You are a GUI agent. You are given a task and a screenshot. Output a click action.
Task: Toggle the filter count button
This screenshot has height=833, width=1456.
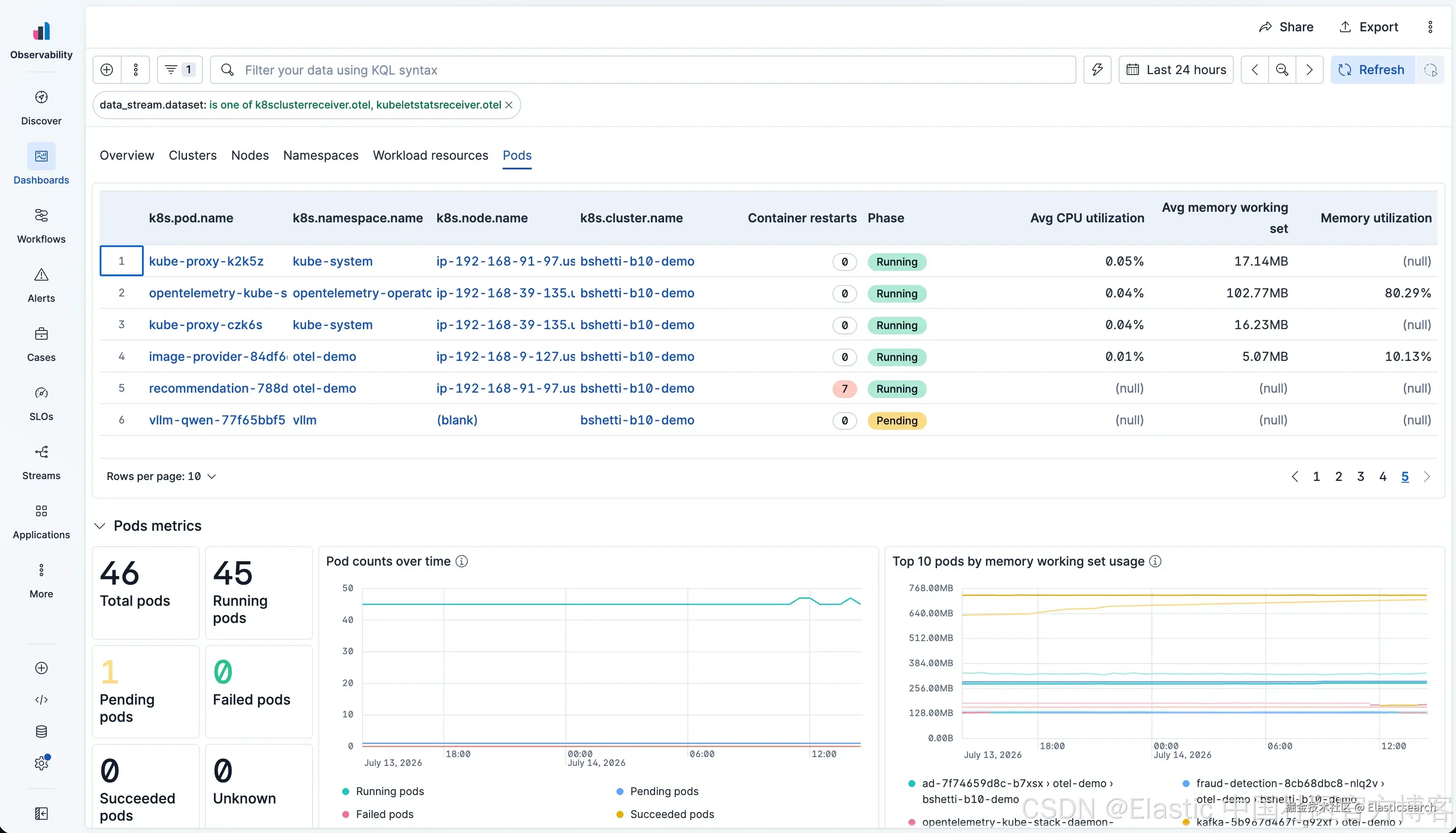pos(180,70)
